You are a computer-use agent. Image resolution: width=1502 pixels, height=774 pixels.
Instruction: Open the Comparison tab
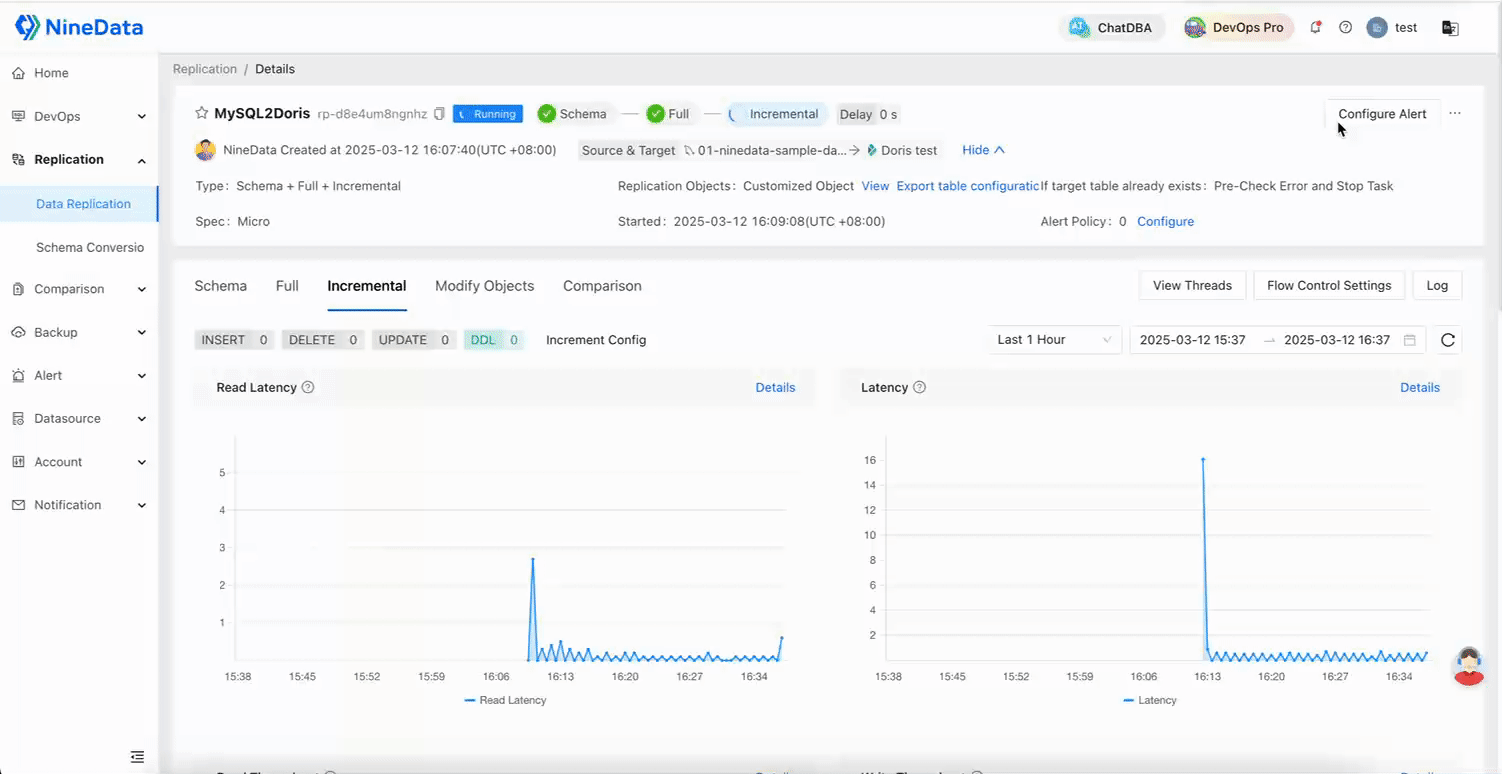tap(602, 286)
